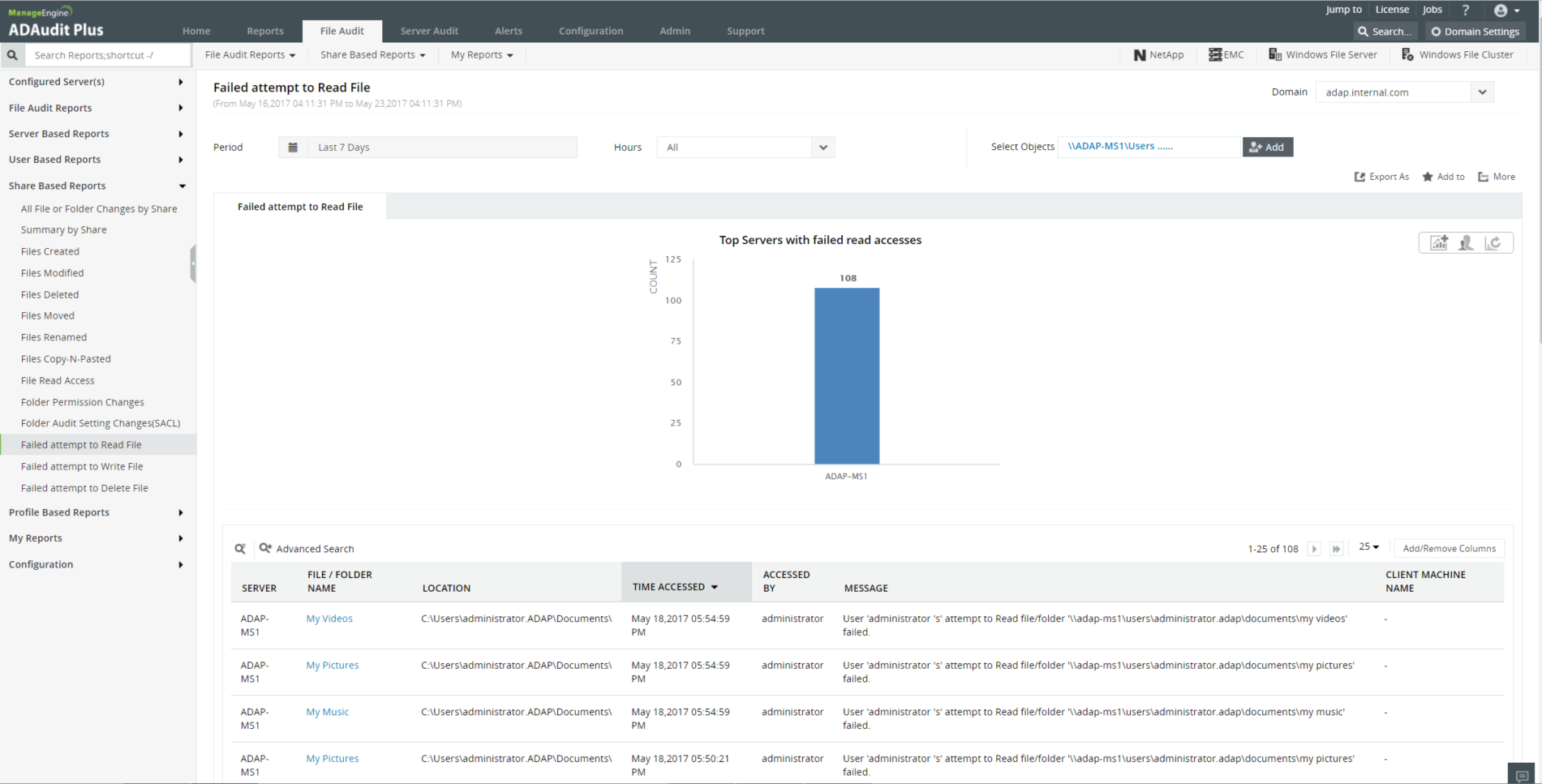
Task: Click the blue ADAP-MS1 bar in chart
Action: click(847, 376)
